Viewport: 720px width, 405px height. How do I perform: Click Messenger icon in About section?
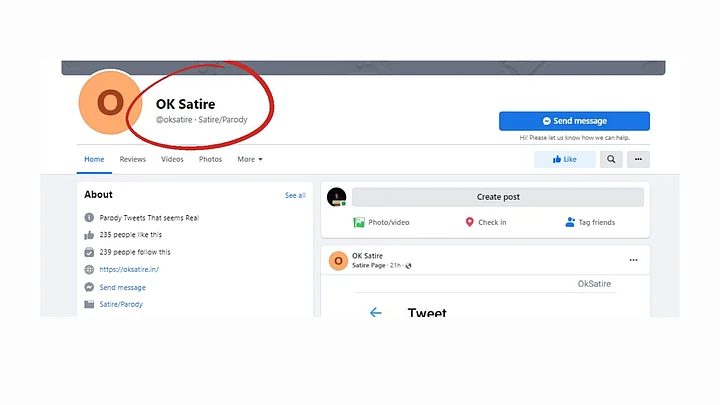click(89, 287)
